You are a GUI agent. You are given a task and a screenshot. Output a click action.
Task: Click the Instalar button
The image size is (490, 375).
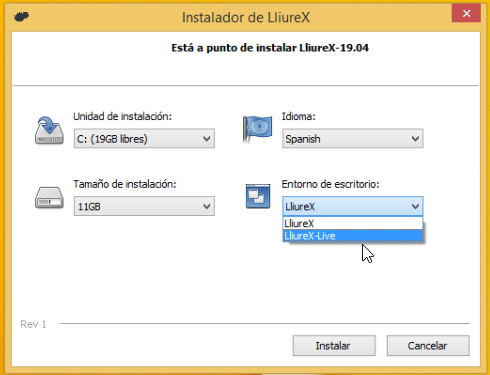tap(334, 346)
